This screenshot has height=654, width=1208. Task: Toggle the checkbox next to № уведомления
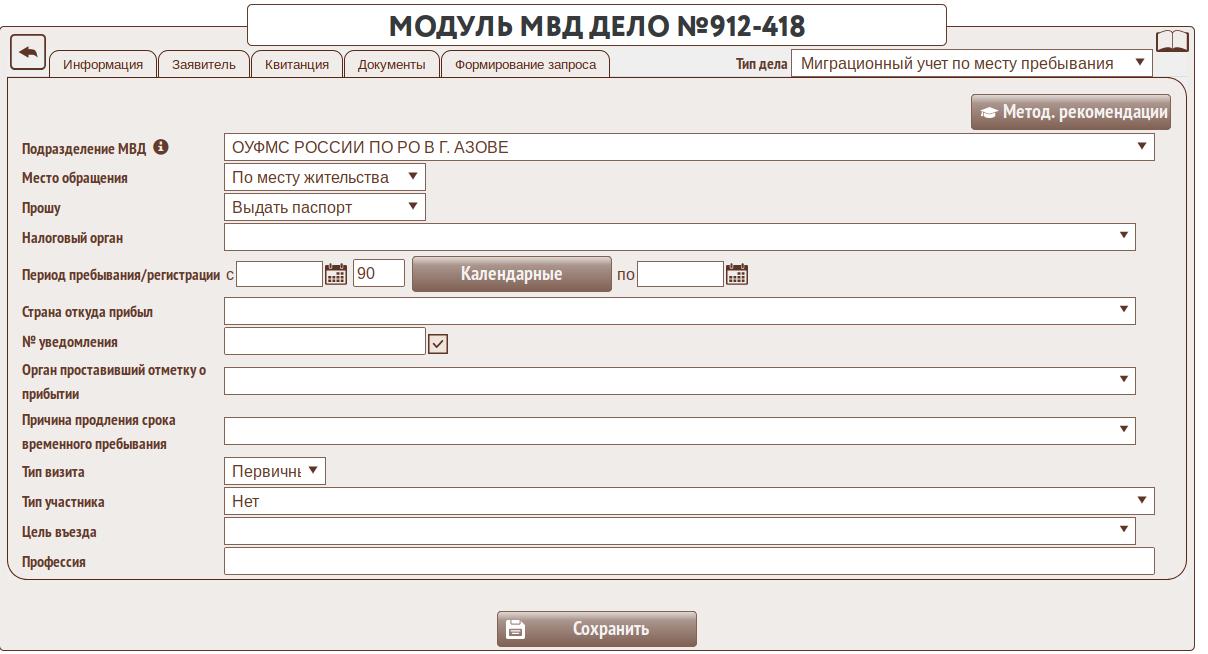point(438,344)
